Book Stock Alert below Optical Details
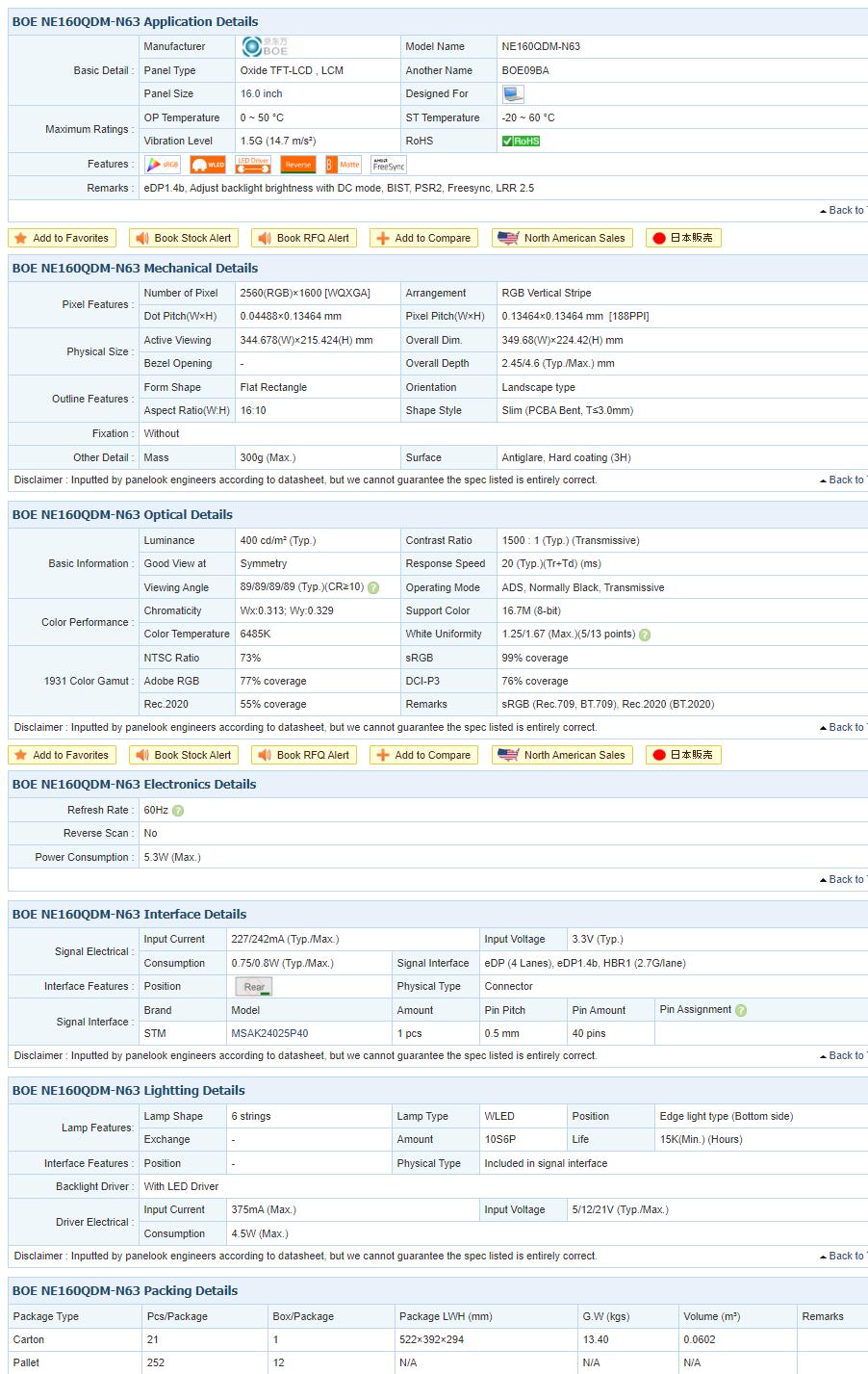 coord(184,755)
